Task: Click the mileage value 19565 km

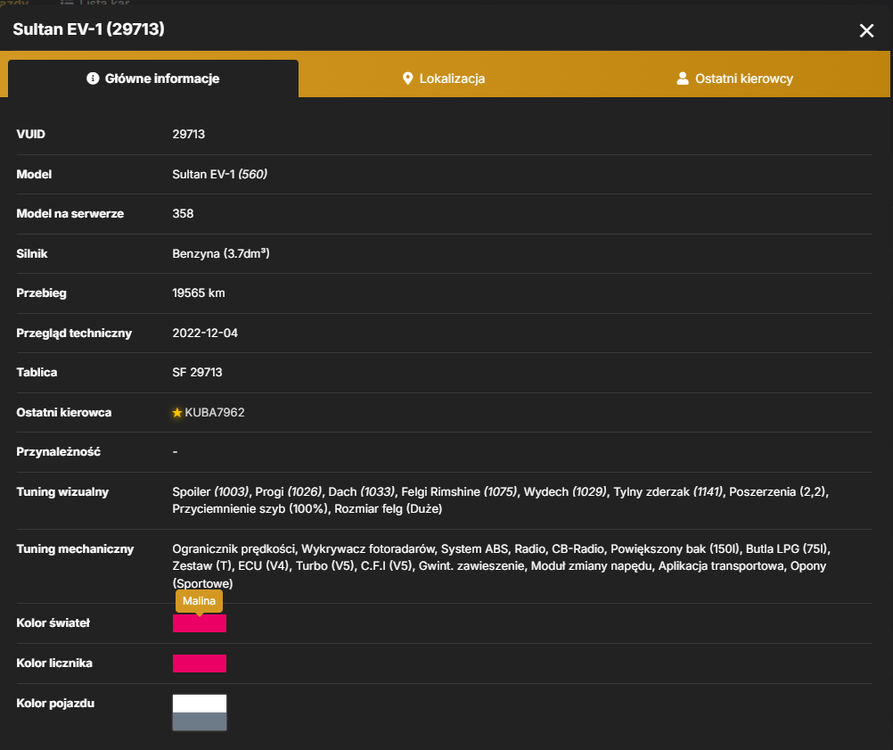Action: coord(199,293)
